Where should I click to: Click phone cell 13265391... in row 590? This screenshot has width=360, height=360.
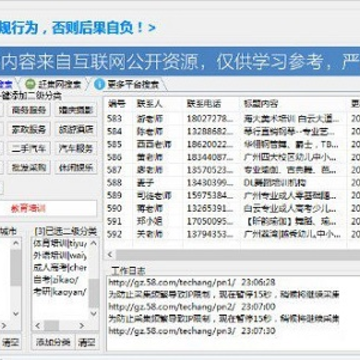point(210,208)
